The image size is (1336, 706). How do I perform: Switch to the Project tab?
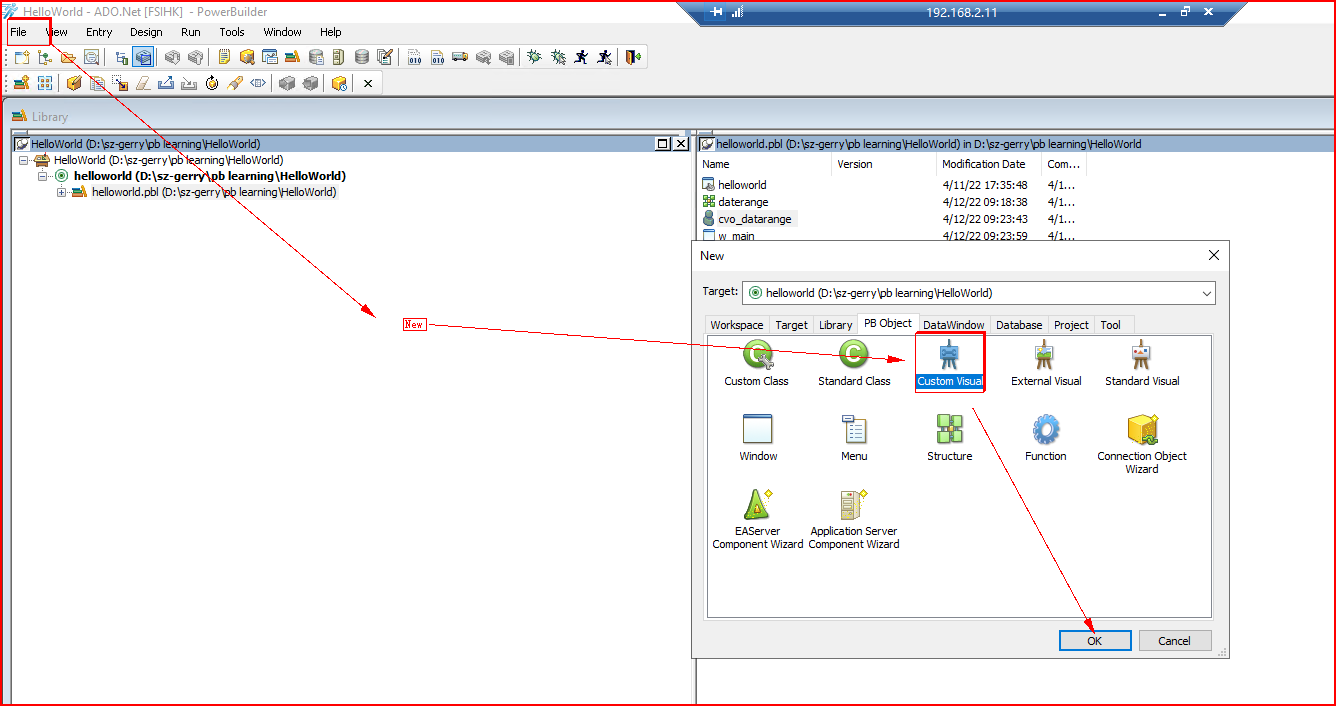pos(1071,325)
